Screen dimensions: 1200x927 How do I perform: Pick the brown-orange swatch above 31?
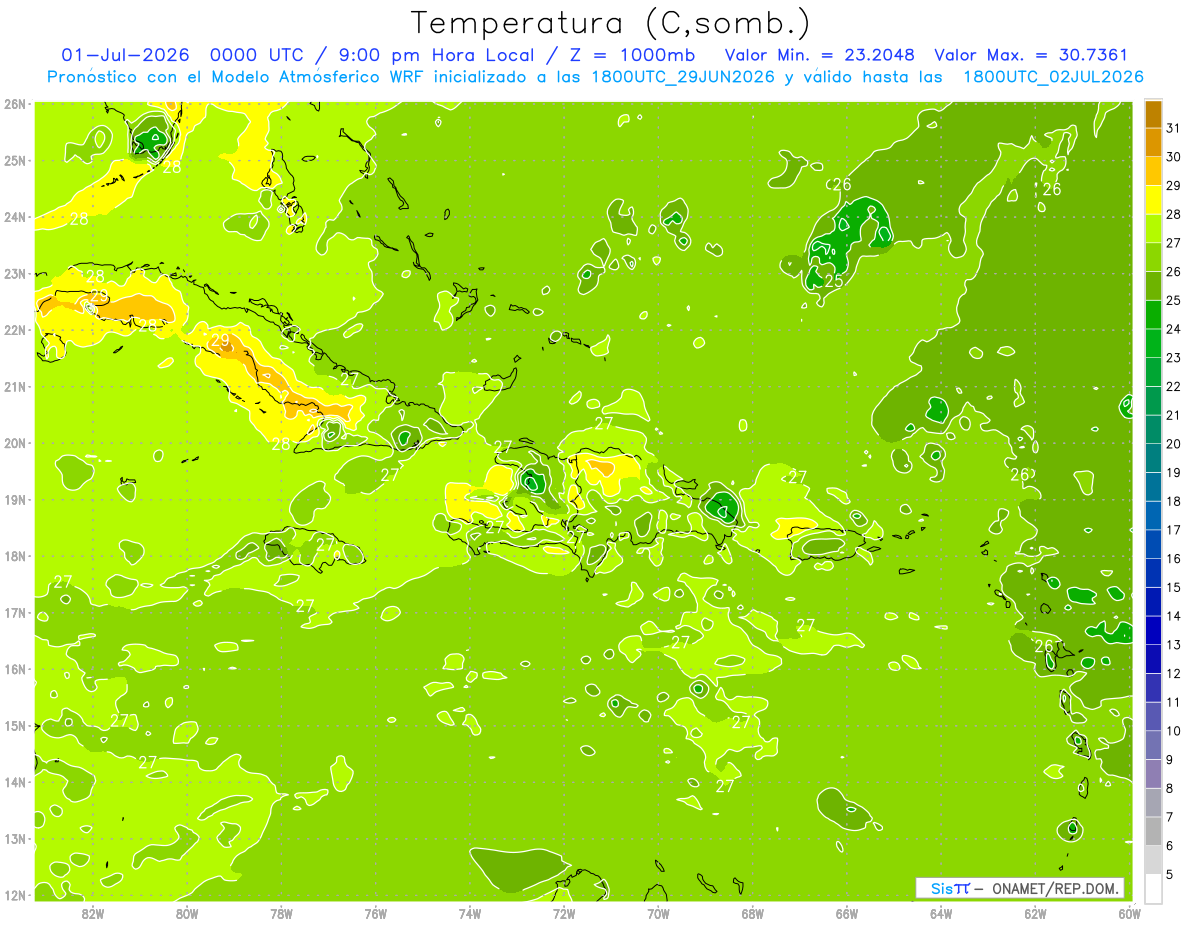1153,114
